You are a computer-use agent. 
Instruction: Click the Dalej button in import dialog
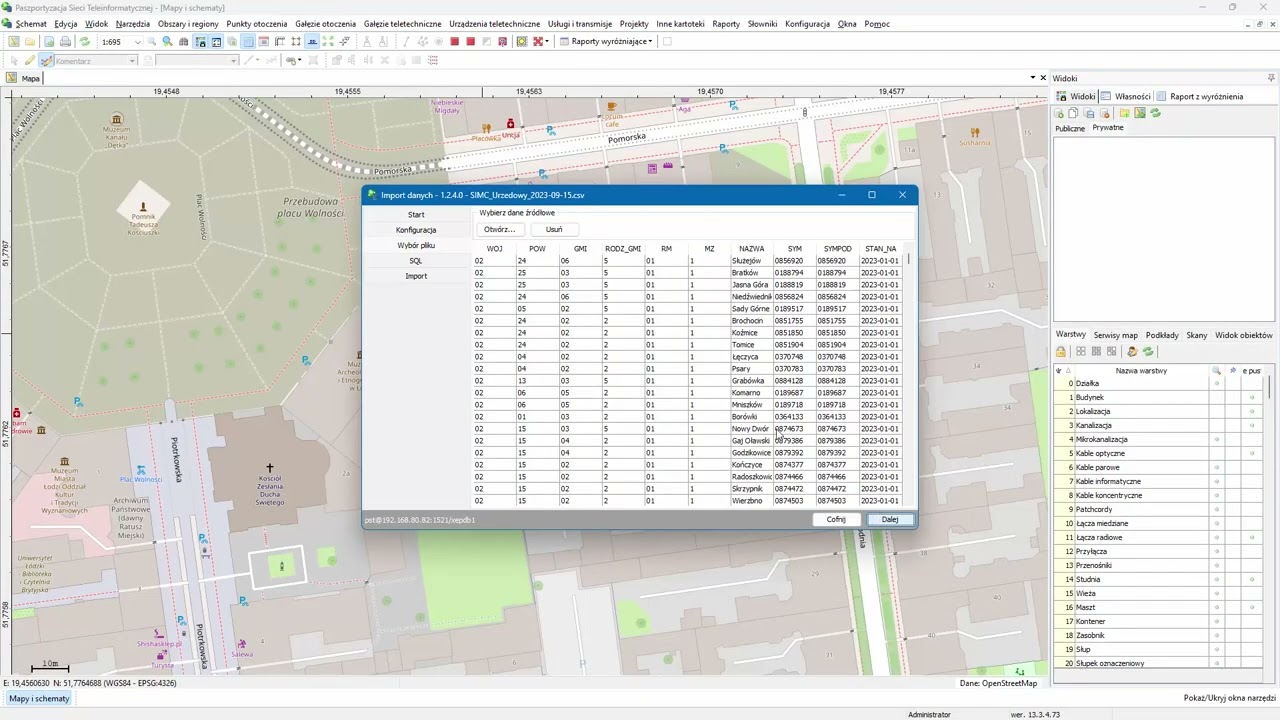(x=890, y=520)
